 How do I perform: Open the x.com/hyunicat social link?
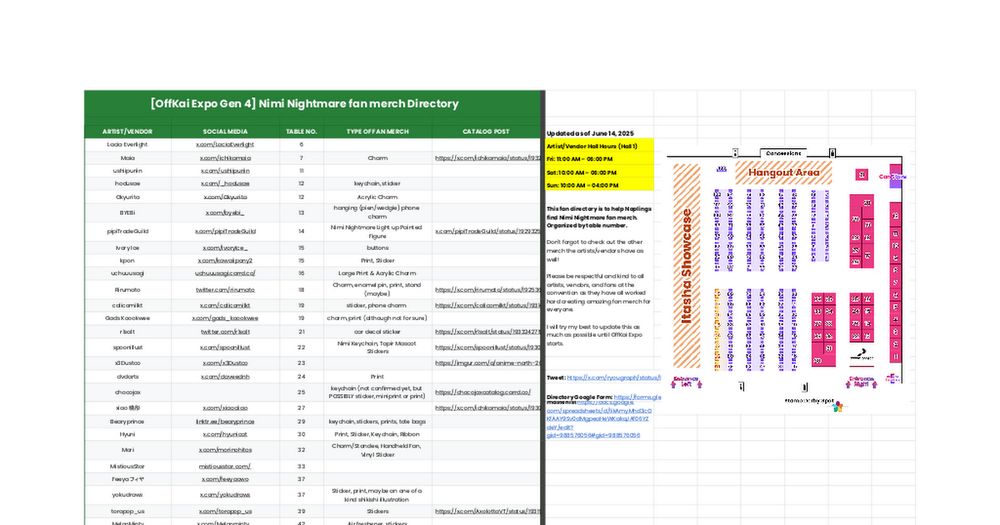(225, 434)
